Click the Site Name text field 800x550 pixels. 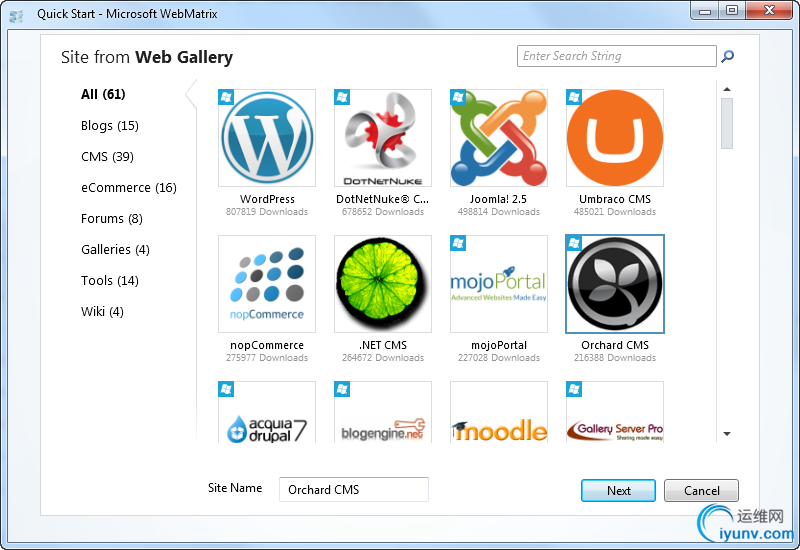tap(354, 489)
